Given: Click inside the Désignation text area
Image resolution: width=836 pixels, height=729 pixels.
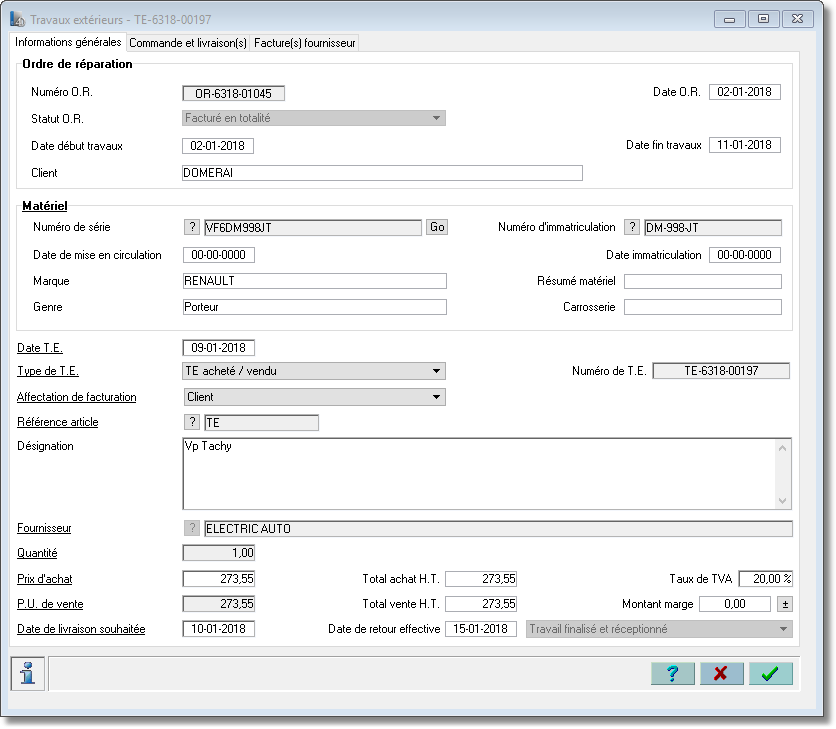Looking at the screenshot, I should pyautogui.click(x=479, y=474).
